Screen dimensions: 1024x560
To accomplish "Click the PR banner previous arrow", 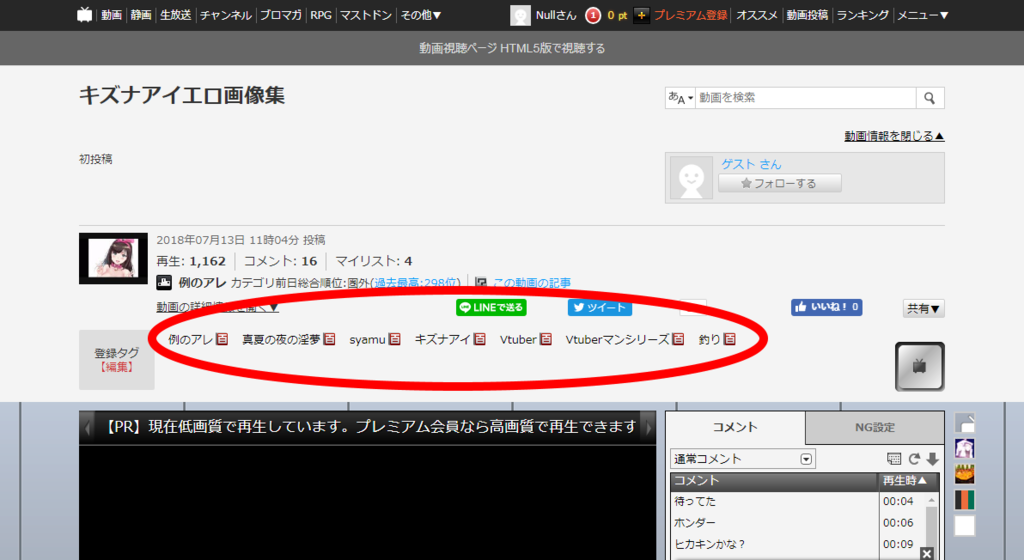I will (x=88, y=428).
